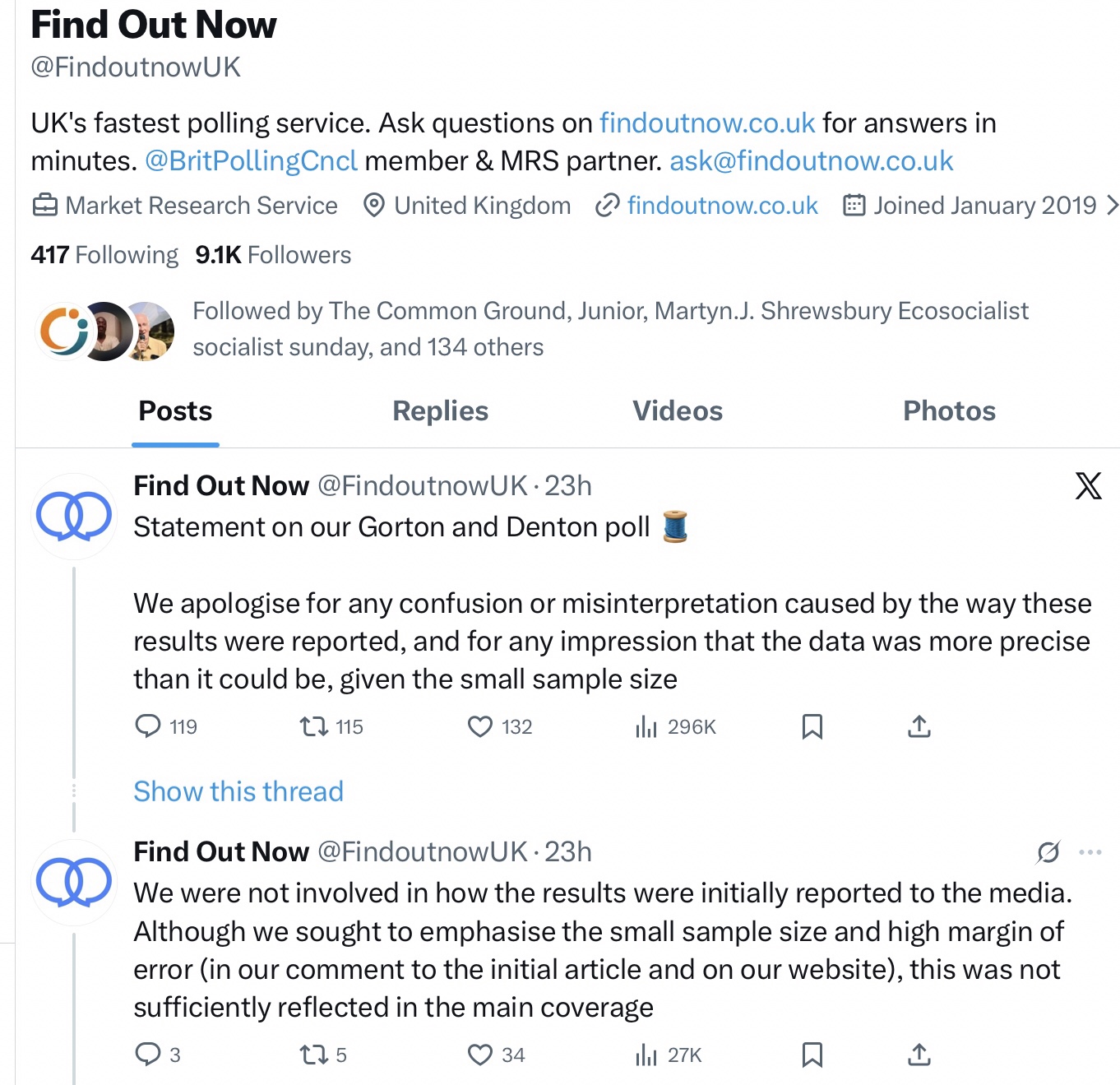Reply to the post with 3 replies
Screen dimensions: 1120x1085
148,1055
